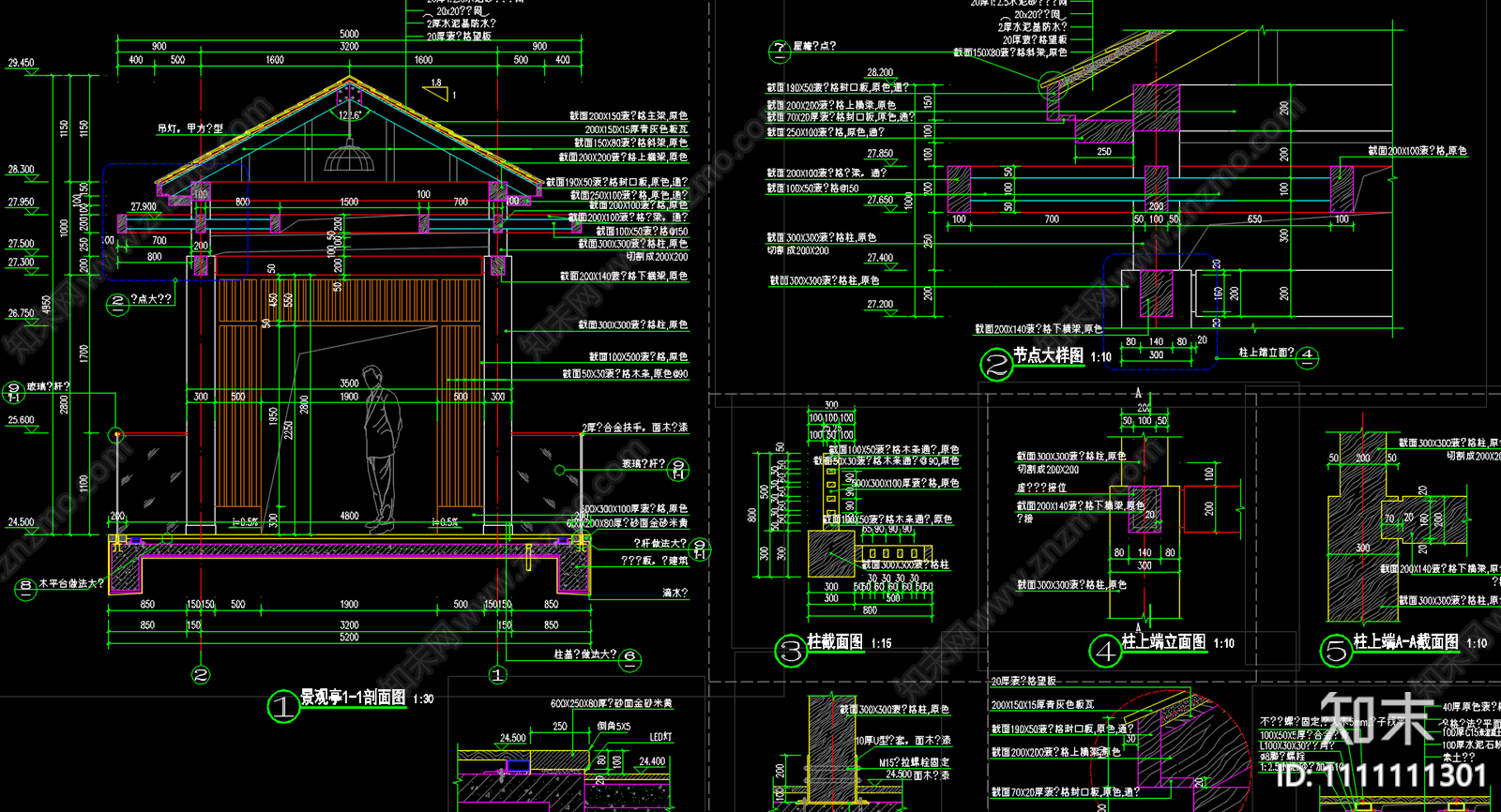The width and height of the screenshot is (1501, 812).
Task: Pick the elevation value '27.500'
Action: (x=21, y=244)
